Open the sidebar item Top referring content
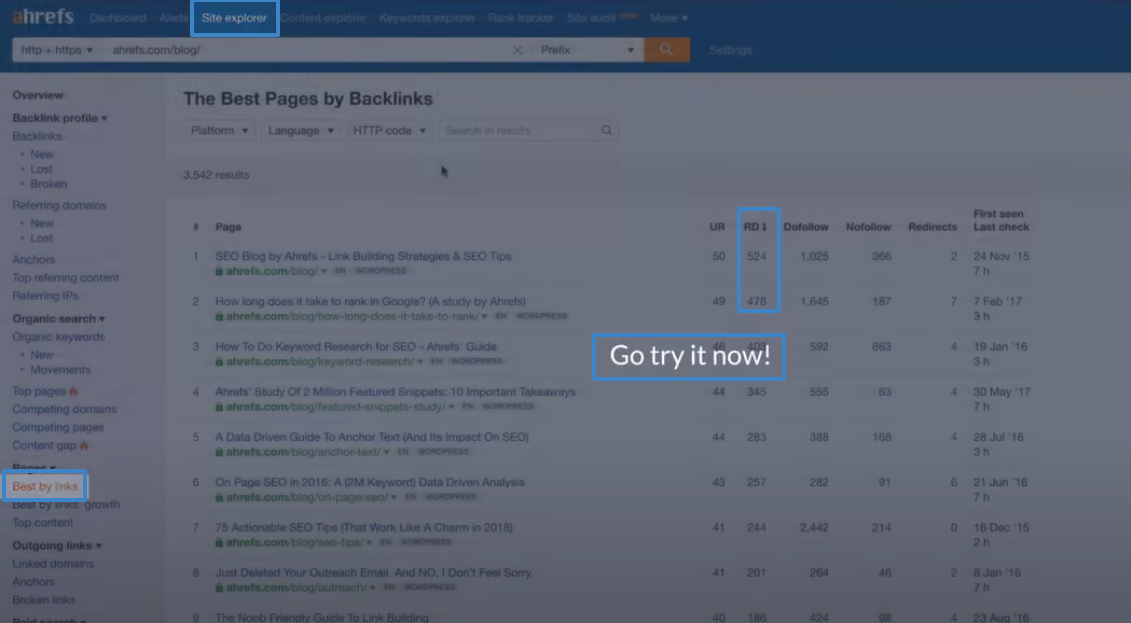The height and width of the screenshot is (623, 1131). [x=66, y=278]
